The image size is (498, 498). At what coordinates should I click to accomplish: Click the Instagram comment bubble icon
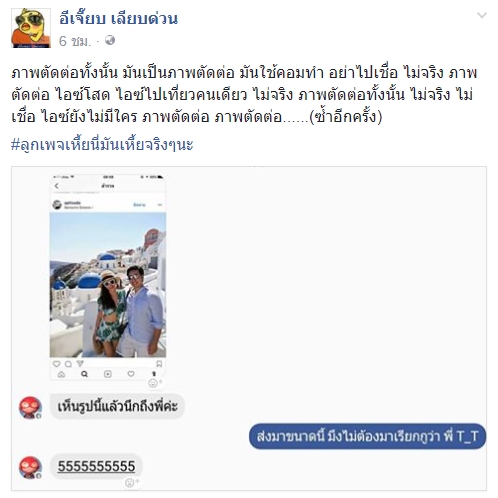coord(68,364)
